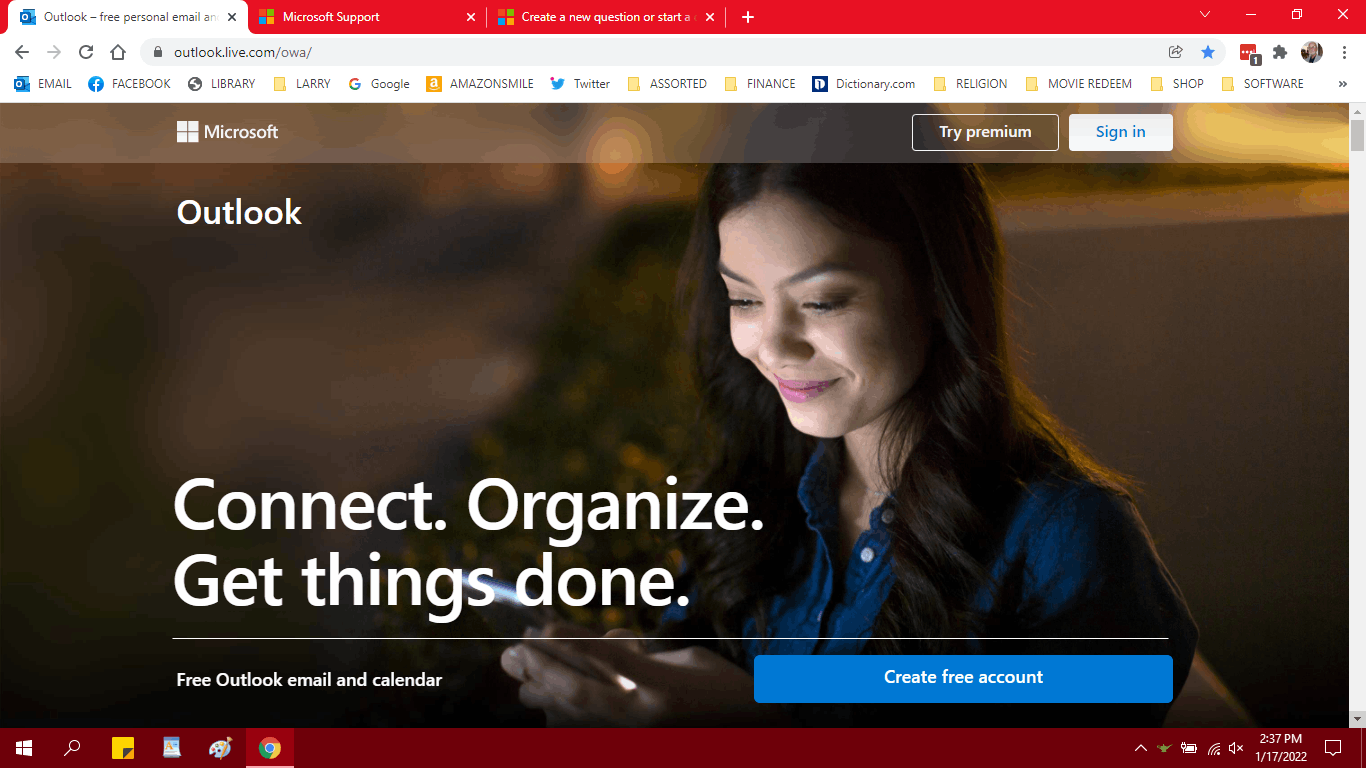Viewport: 1366px width, 768px height.
Task: Click the Sign in button
Action: [1121, 132]
